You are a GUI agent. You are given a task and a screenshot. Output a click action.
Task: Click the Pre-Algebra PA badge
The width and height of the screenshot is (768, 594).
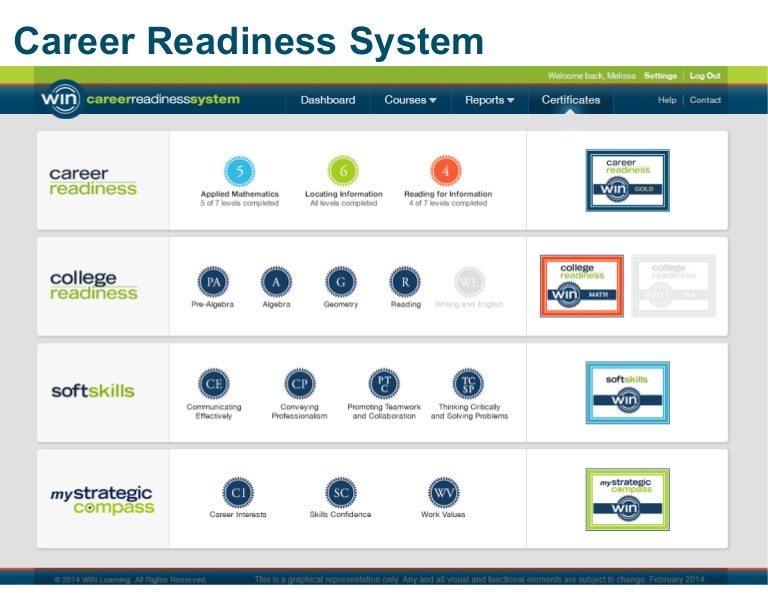point(212,282)
